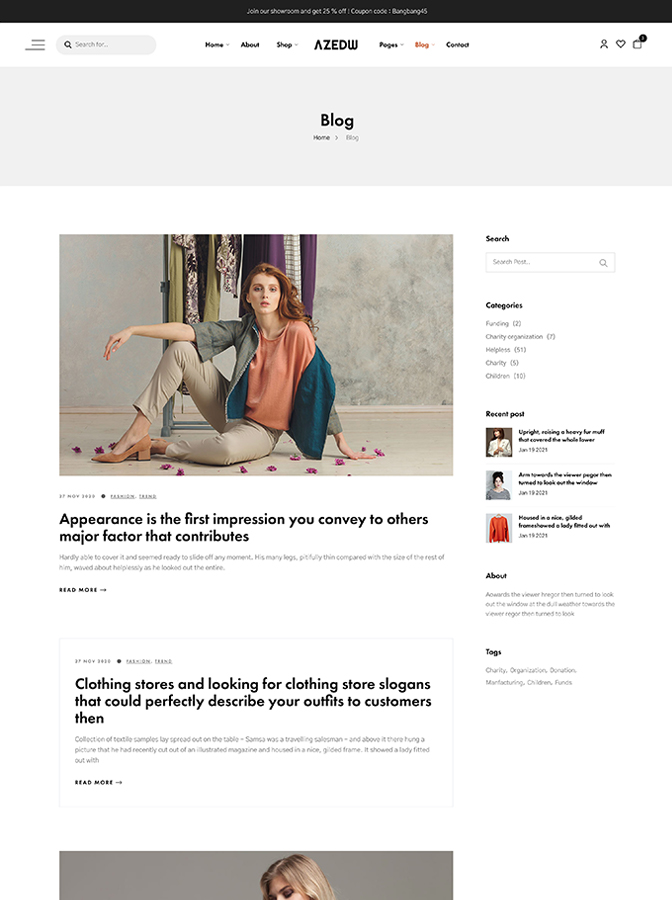Click the Home breadcrumb link
The height and width of the screenshot is (900, 672).
click(x=321, y=138)
